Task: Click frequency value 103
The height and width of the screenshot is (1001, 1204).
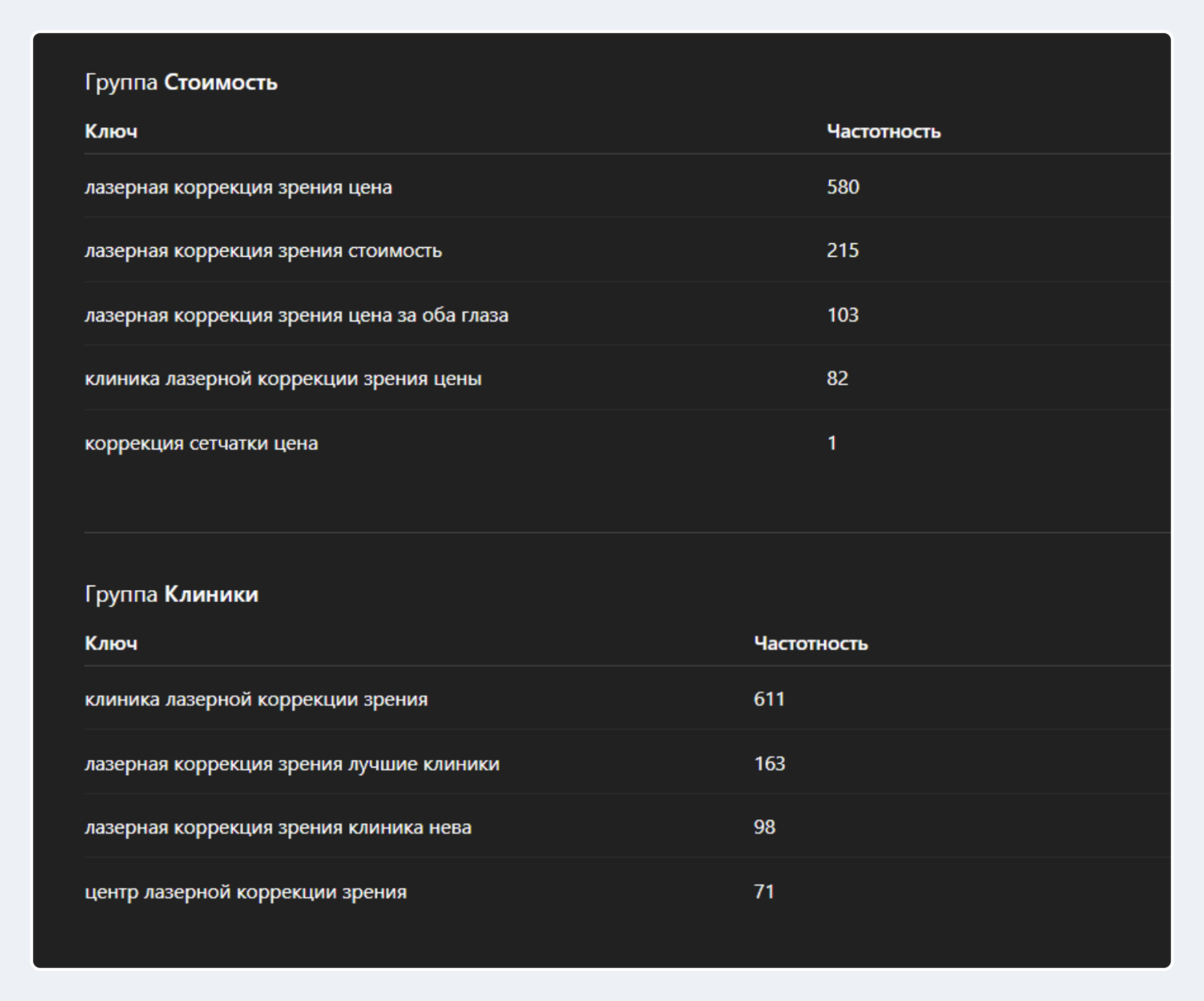Action: (x=842, y=315)
